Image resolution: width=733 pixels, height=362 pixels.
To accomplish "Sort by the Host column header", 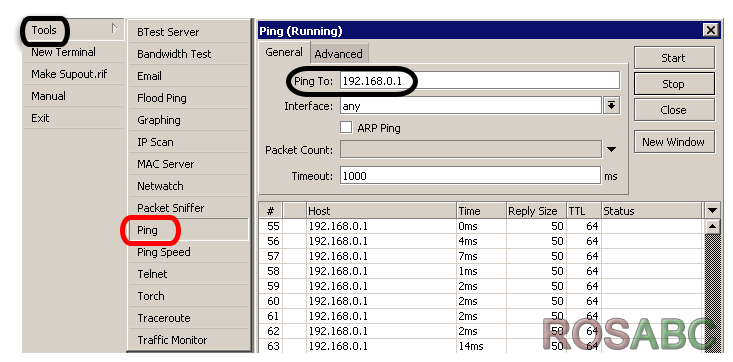I will (x=381, y=210).
